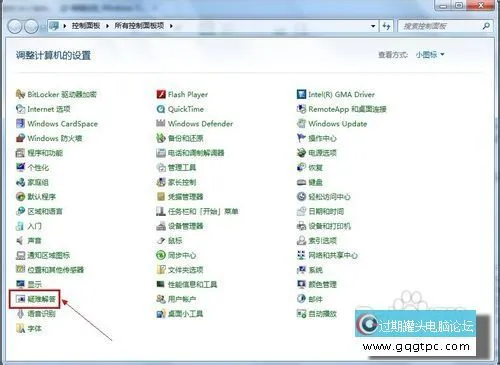Image resolution: width=500 pixels, height=365 pixels.
Task: Open the 设备管理器 icon
Action: 161,226
